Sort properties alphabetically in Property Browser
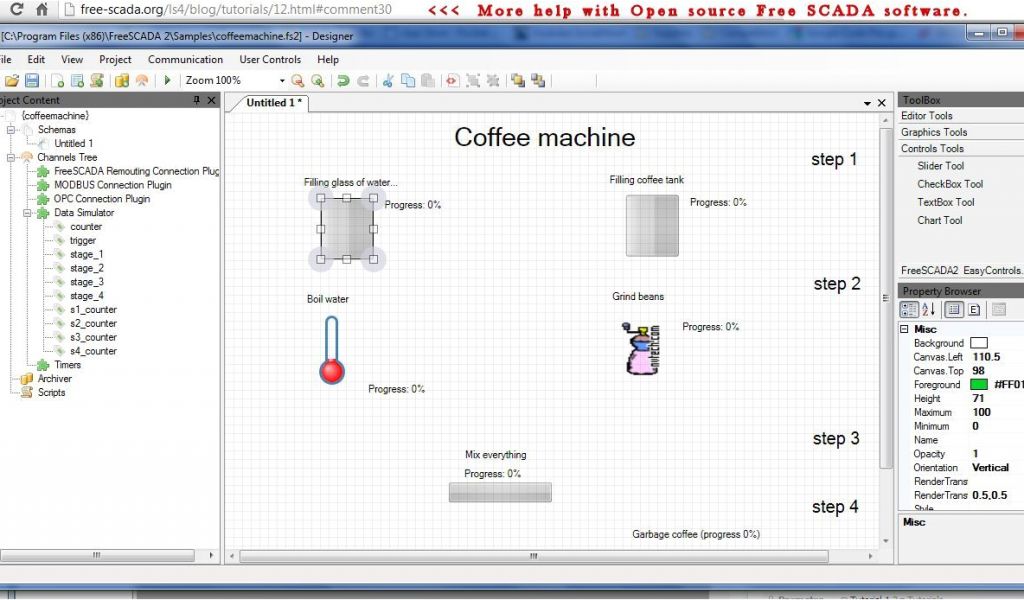This screenshot has width=1024, height=600. coord(928,310)
